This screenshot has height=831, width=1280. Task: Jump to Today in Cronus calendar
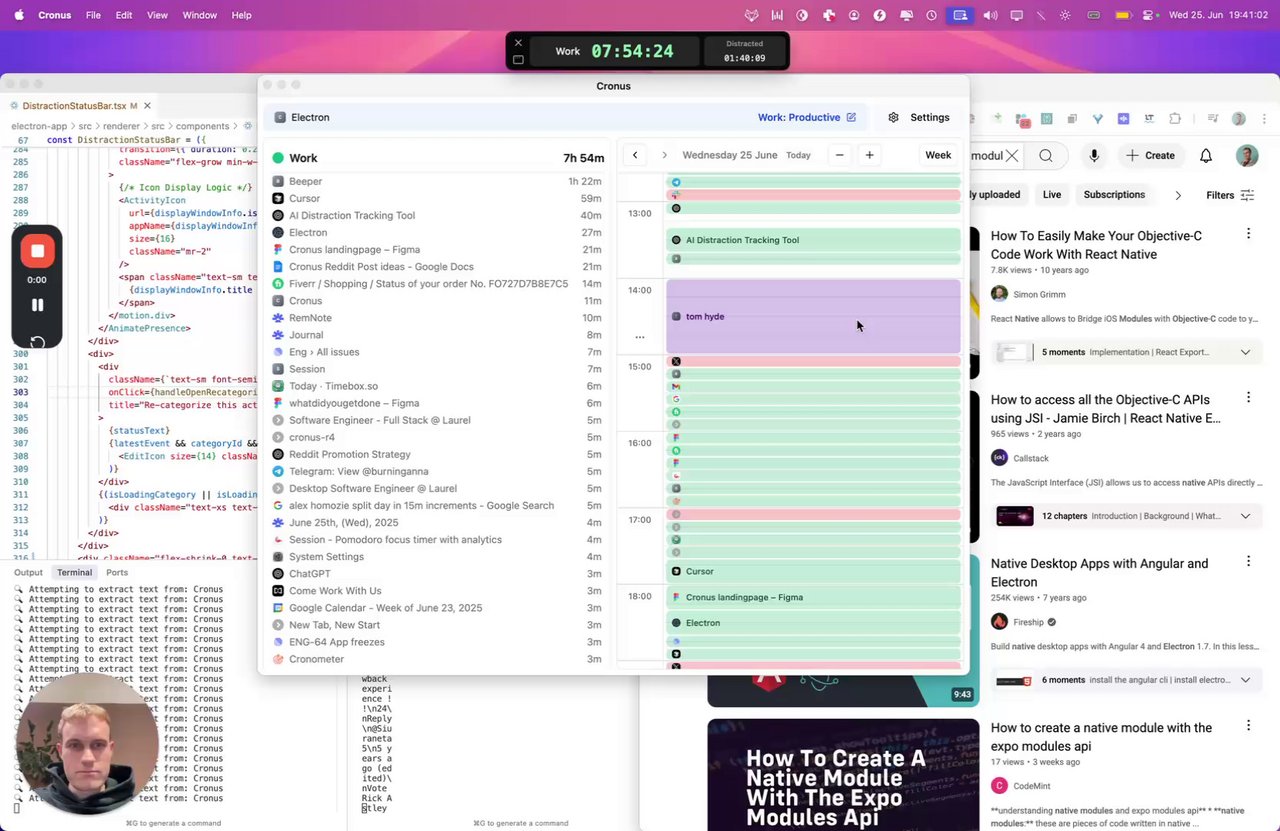(798, 155)
